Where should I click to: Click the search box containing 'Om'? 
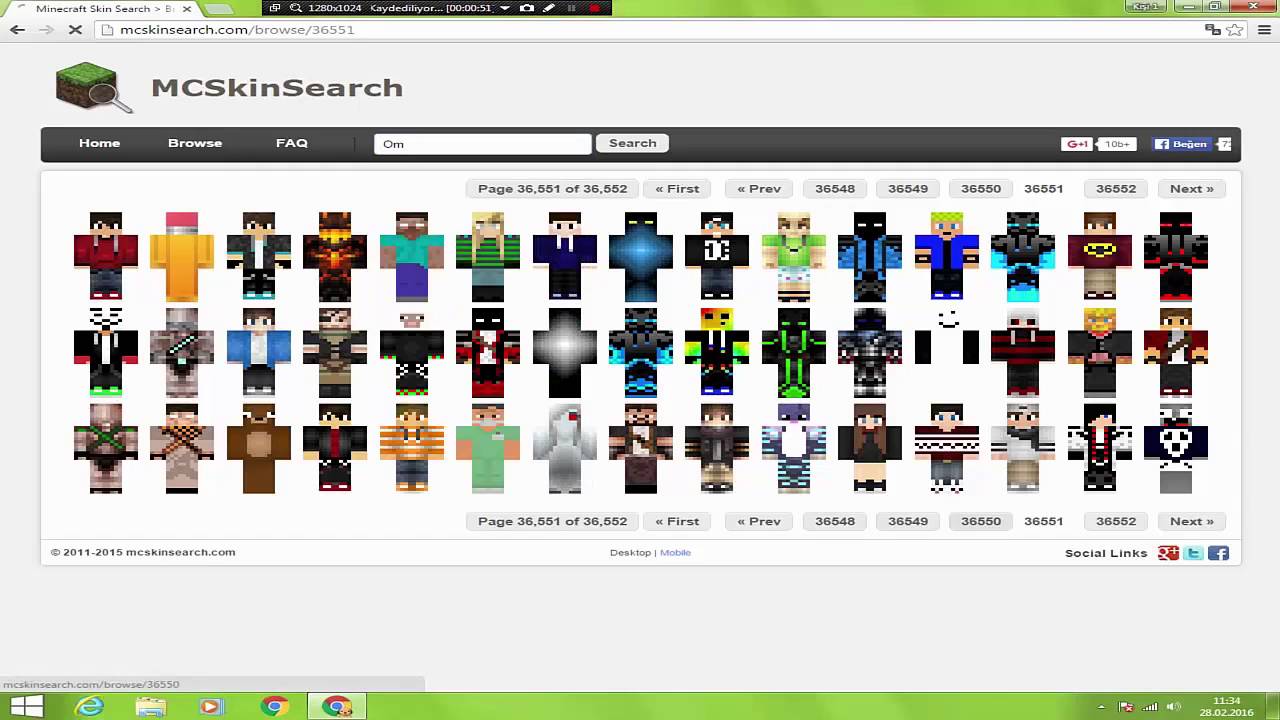pyautogui.click(x=483, y=144)
